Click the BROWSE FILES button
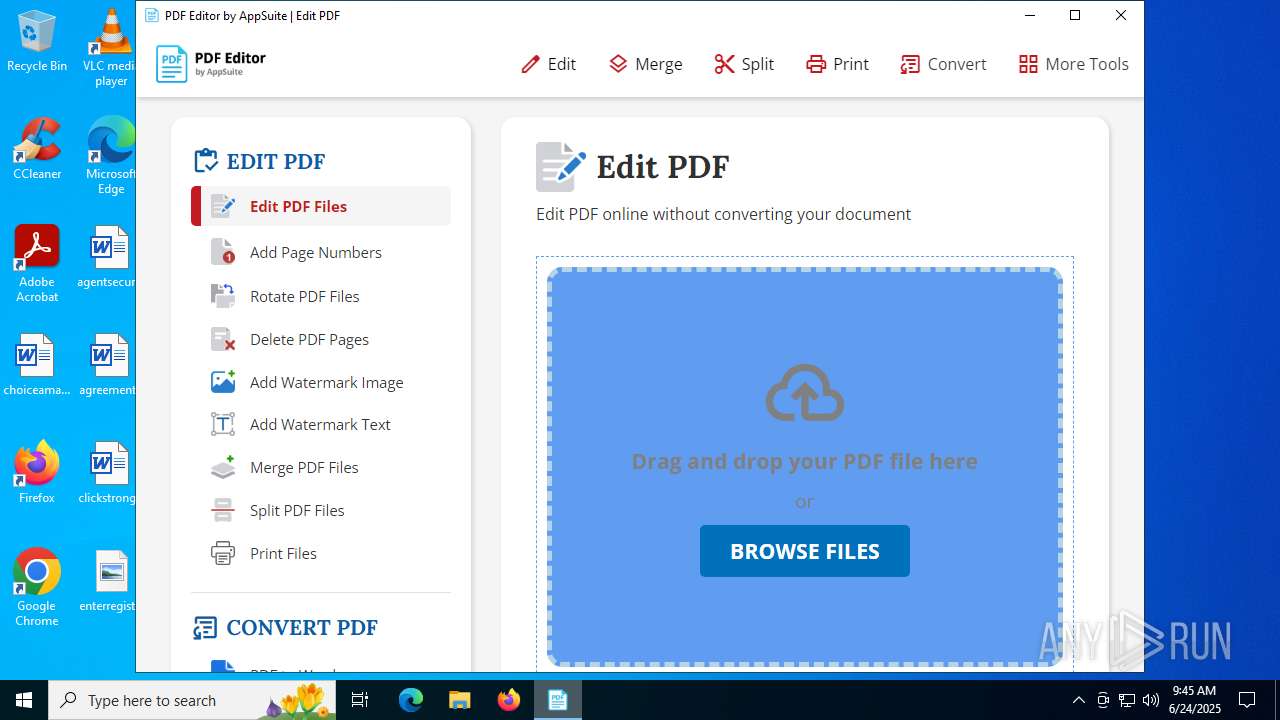Viewport: 1280px width, 720px height. 805,551
